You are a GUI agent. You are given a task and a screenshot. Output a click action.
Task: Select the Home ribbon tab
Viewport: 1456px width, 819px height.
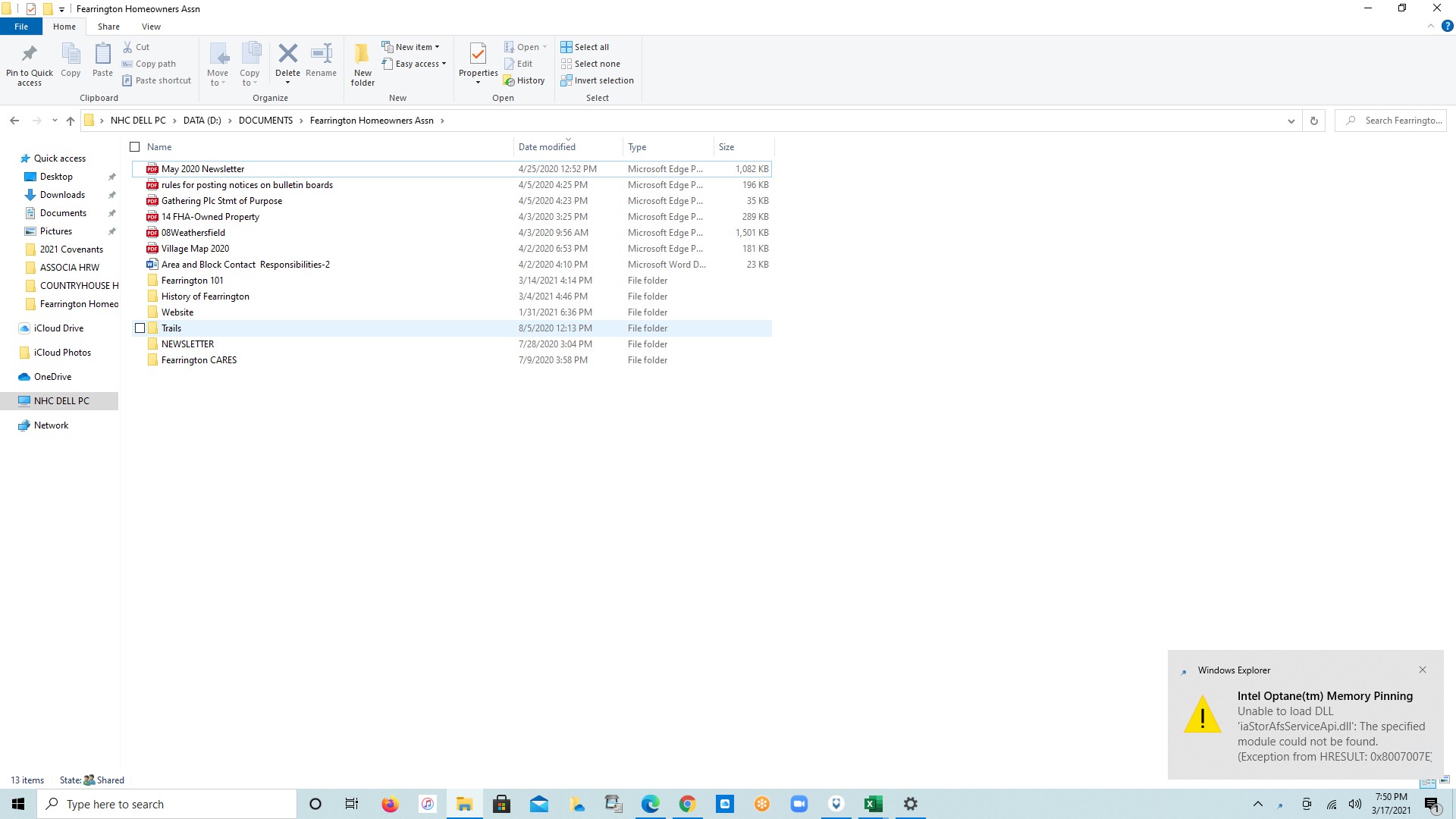64,27
